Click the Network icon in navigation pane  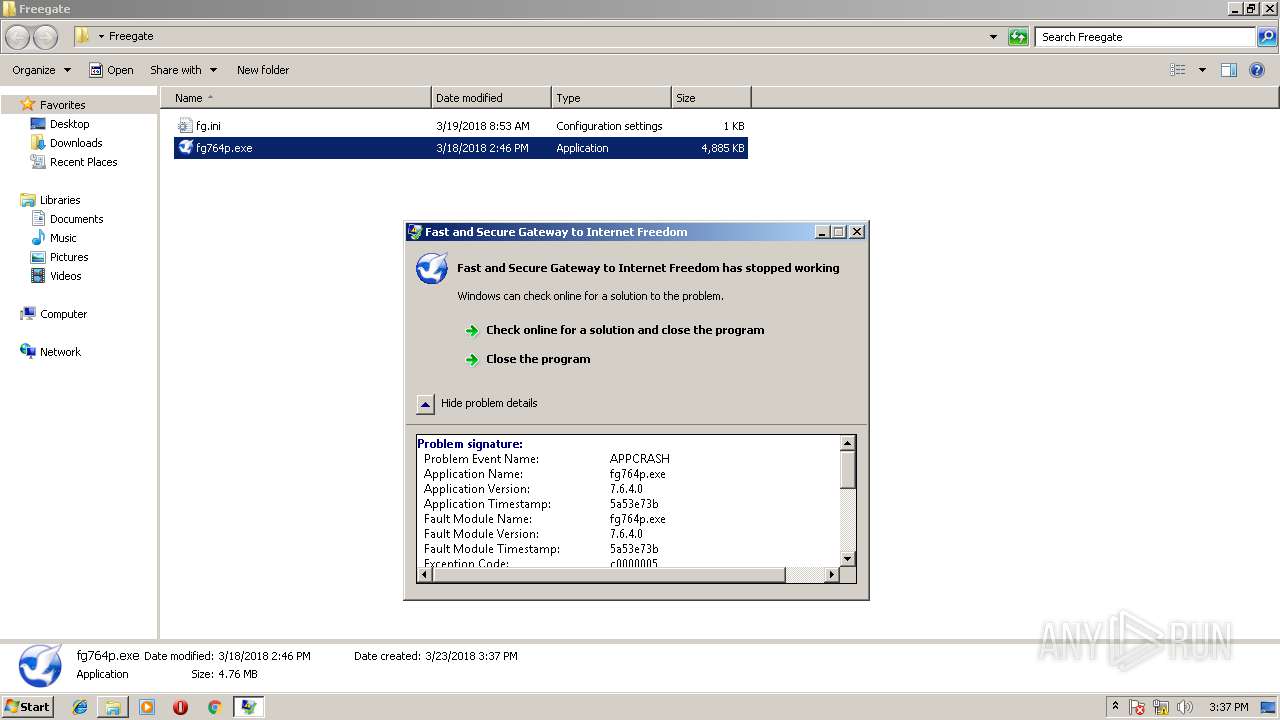tap(28, 352)
